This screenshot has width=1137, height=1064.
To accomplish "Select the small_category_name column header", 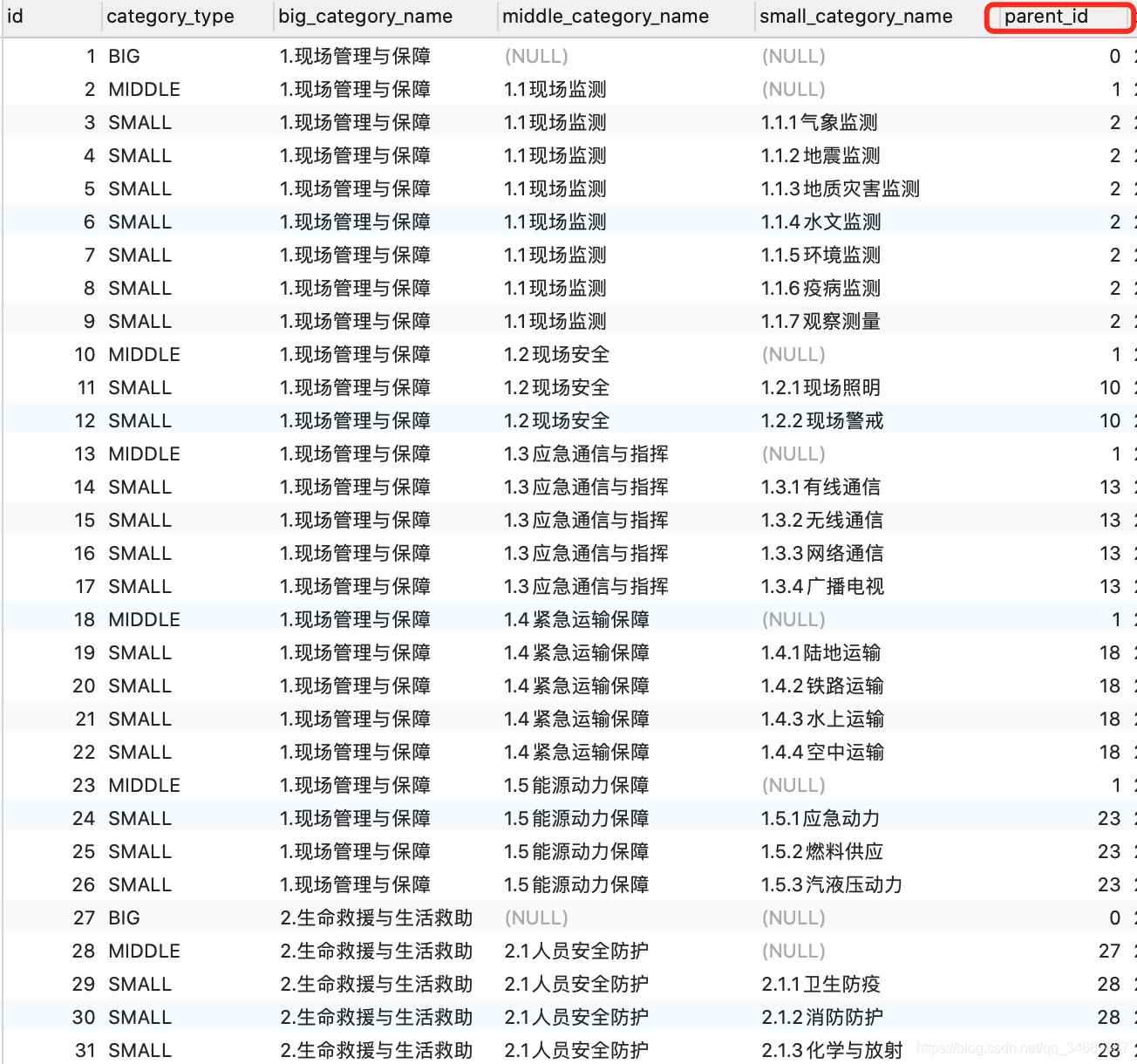I will pos(855,16).
